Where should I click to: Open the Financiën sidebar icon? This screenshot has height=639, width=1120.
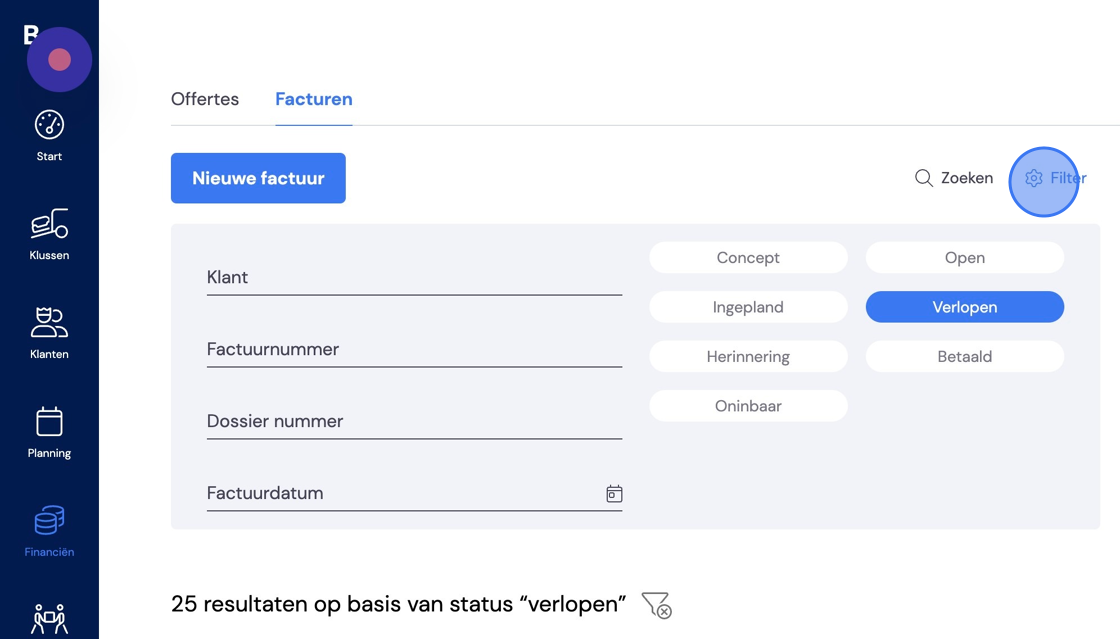(x=49, y=520)
